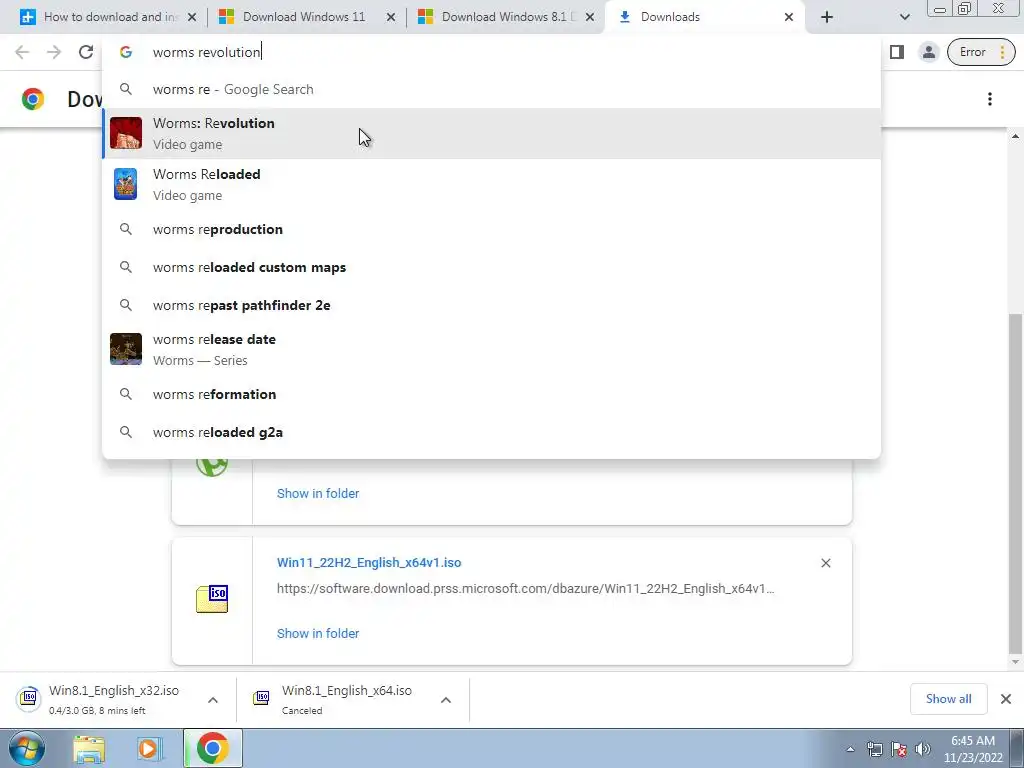
Task: Click the Worms Reloaded cover thumbnail
Action: 126,184
